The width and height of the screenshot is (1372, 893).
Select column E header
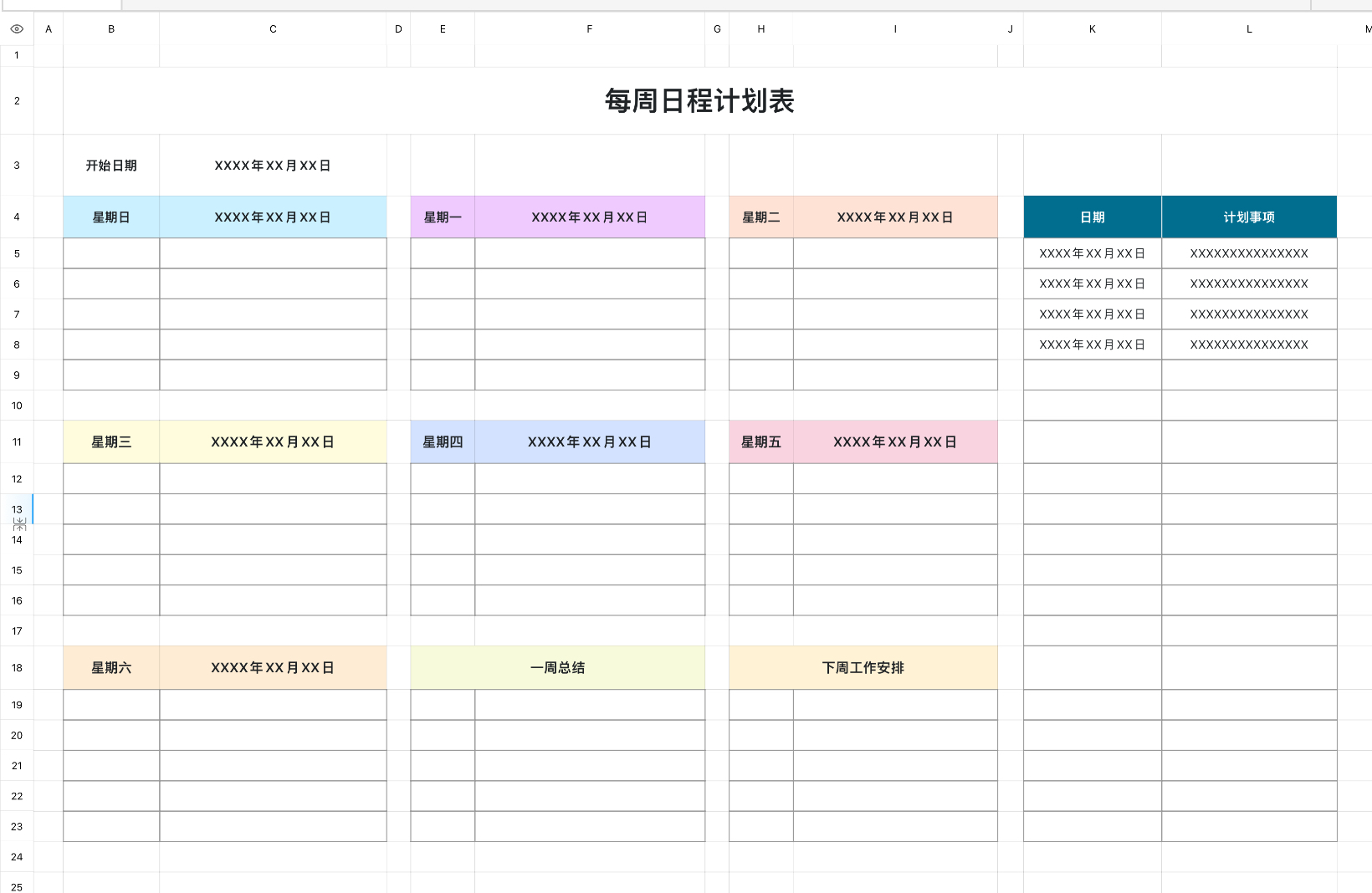[443, 29]
